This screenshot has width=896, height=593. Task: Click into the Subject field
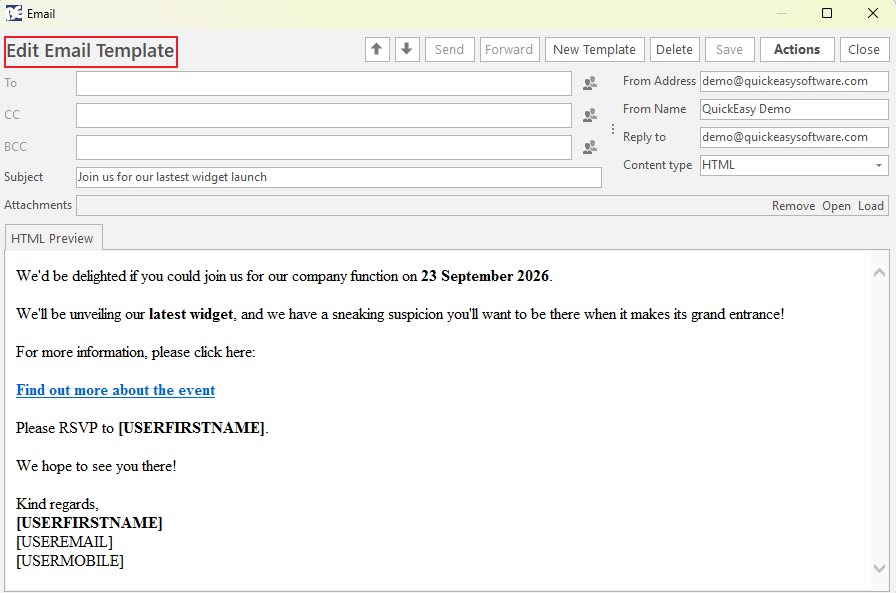point(338,177)
